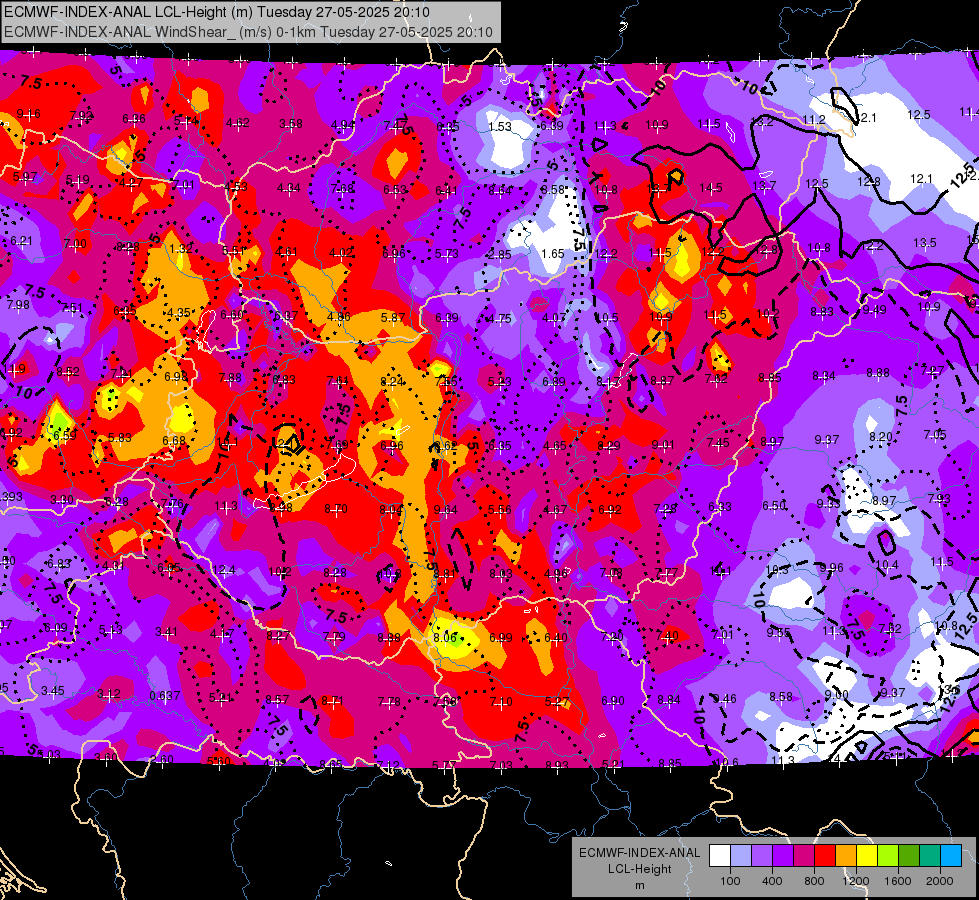979x900 pixels.
Task: Click the wind shear value 2.85
Action: tap(499, 254)
